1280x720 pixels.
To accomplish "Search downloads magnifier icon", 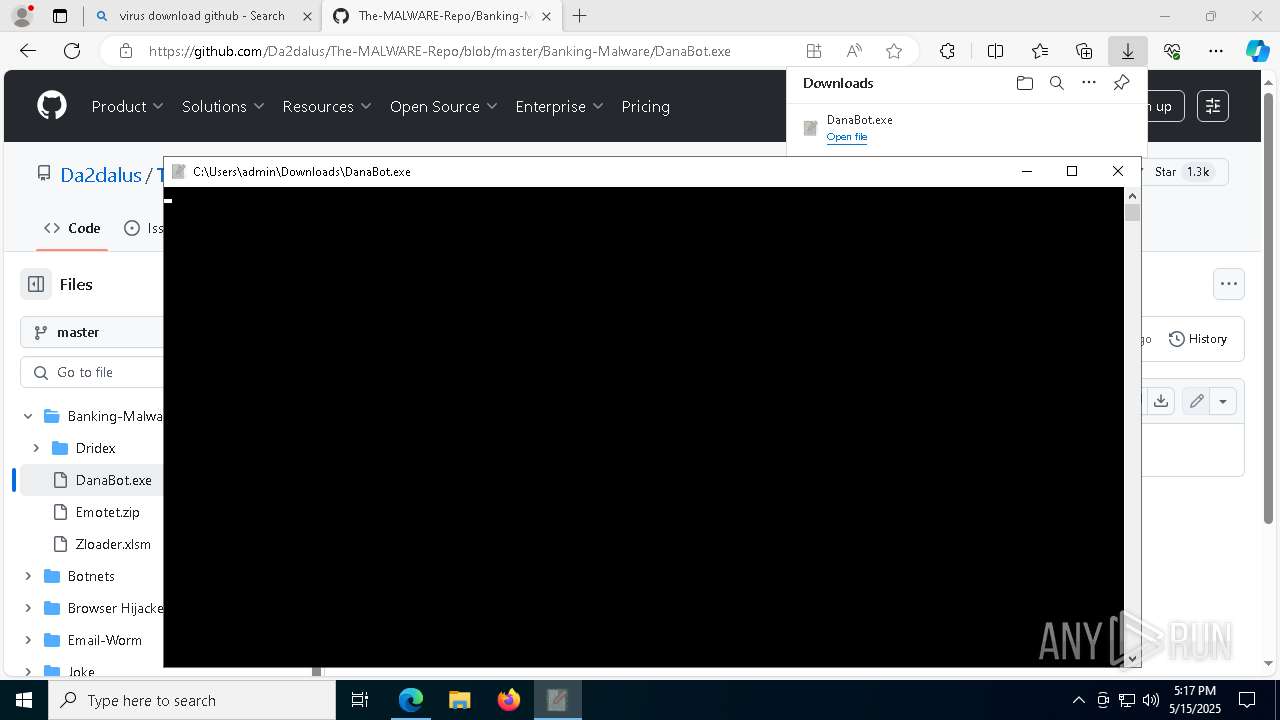I will pyautogui.click(x=1056, y=83).
